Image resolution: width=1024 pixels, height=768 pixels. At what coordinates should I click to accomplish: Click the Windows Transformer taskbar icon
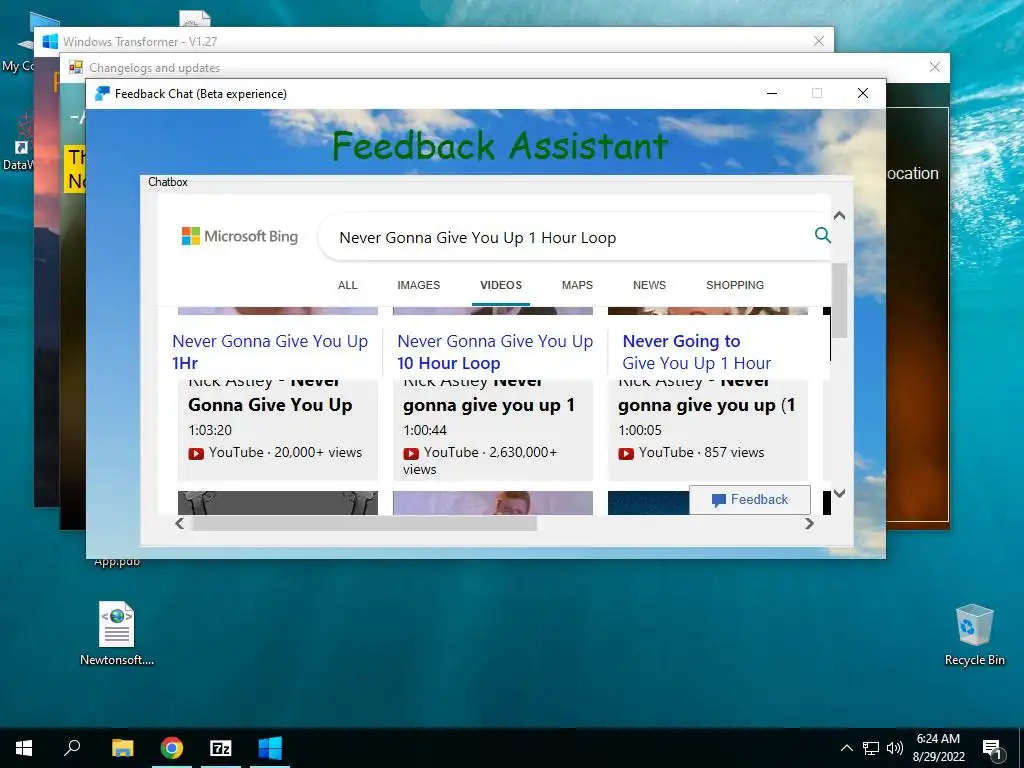(x=270, y=748)
